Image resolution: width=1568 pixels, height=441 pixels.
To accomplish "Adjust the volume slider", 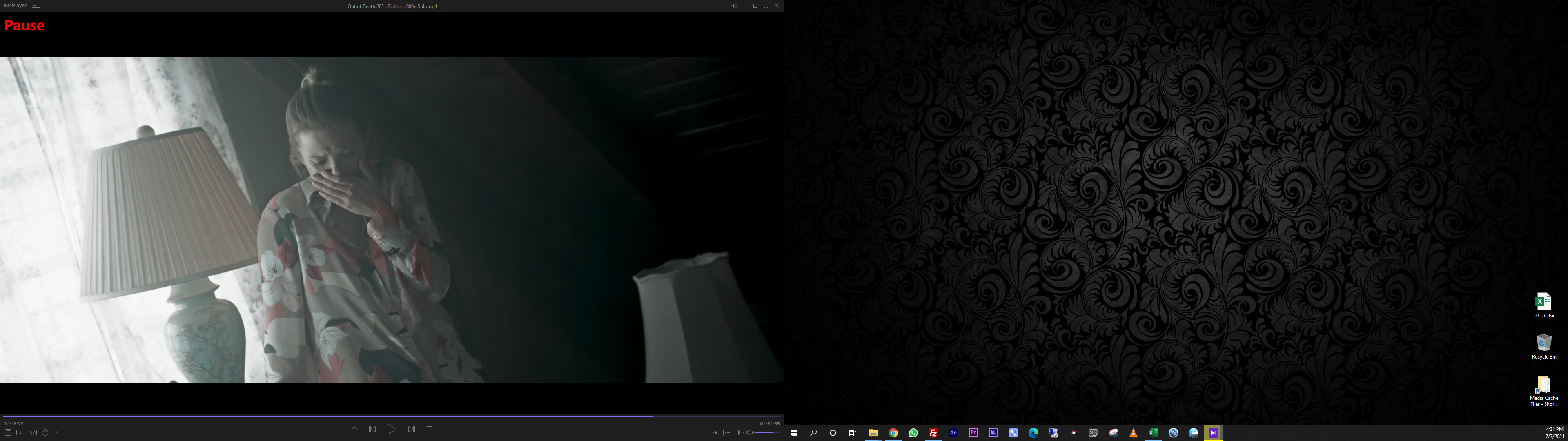I will point(767,432).
